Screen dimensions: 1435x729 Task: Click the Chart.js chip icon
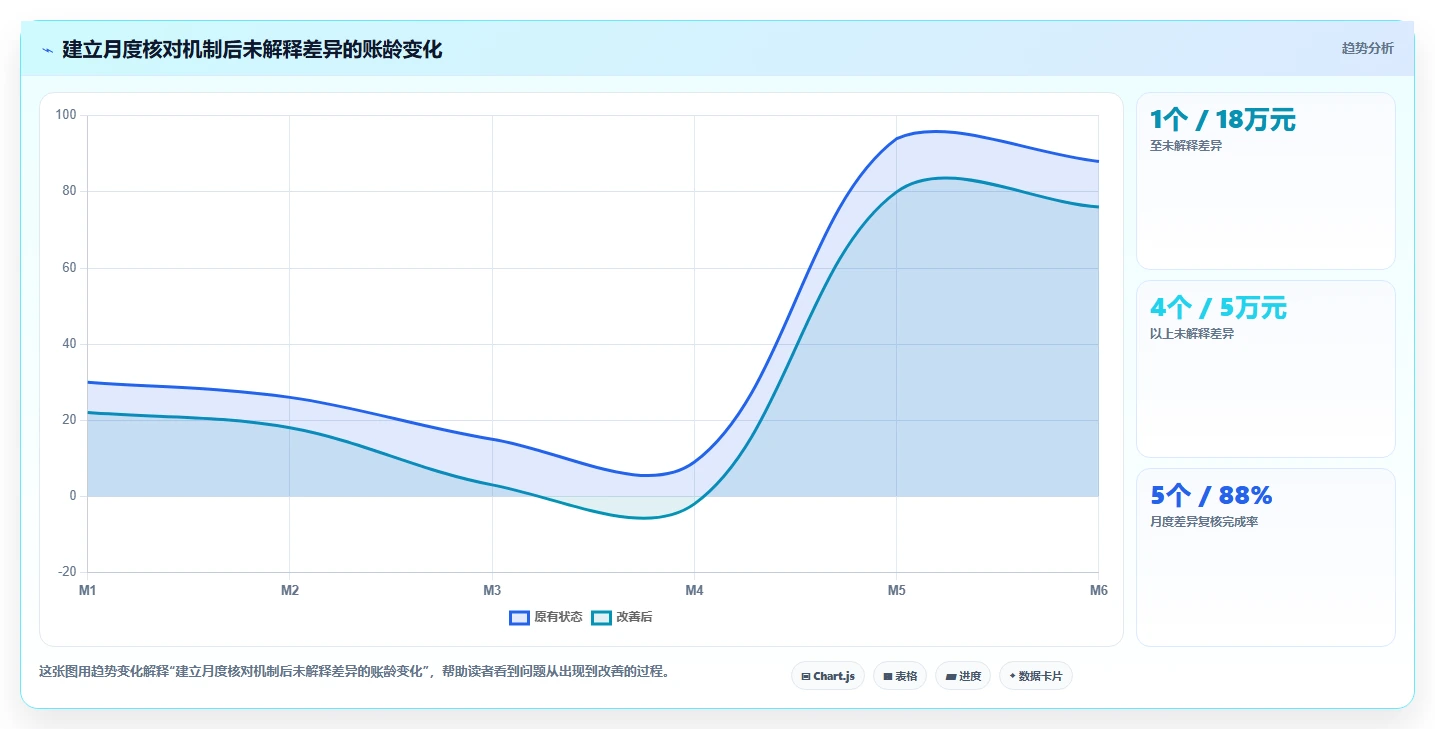pos(806,677)
